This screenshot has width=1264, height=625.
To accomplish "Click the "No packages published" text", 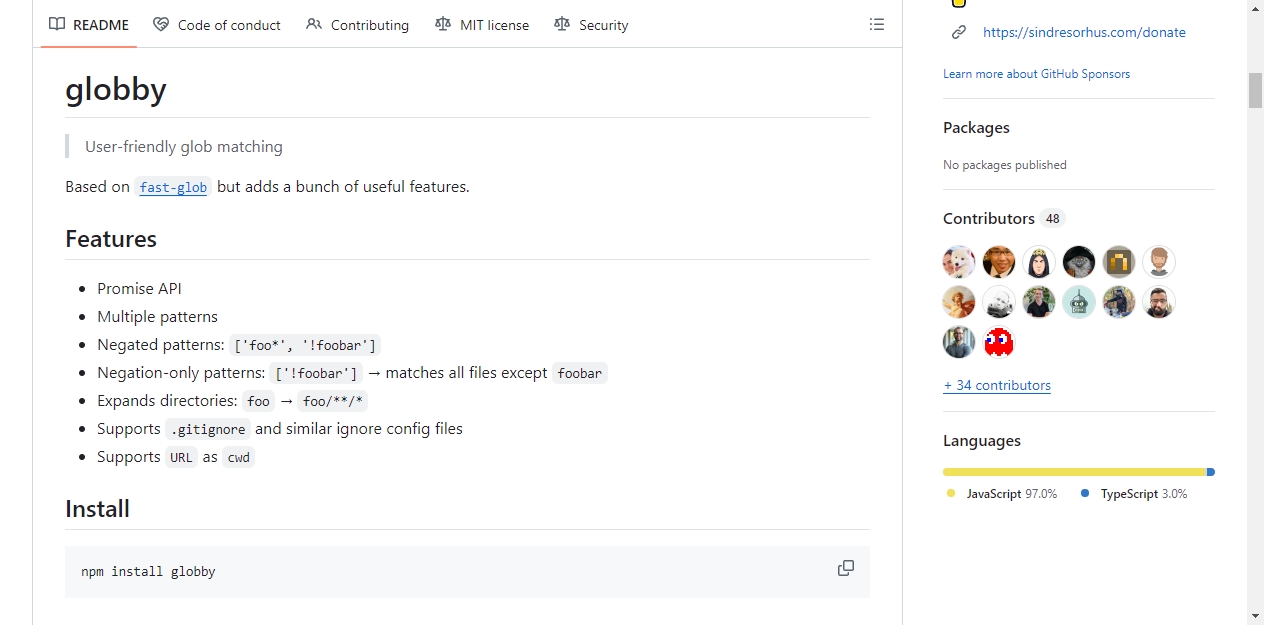I will [1005, 165].
